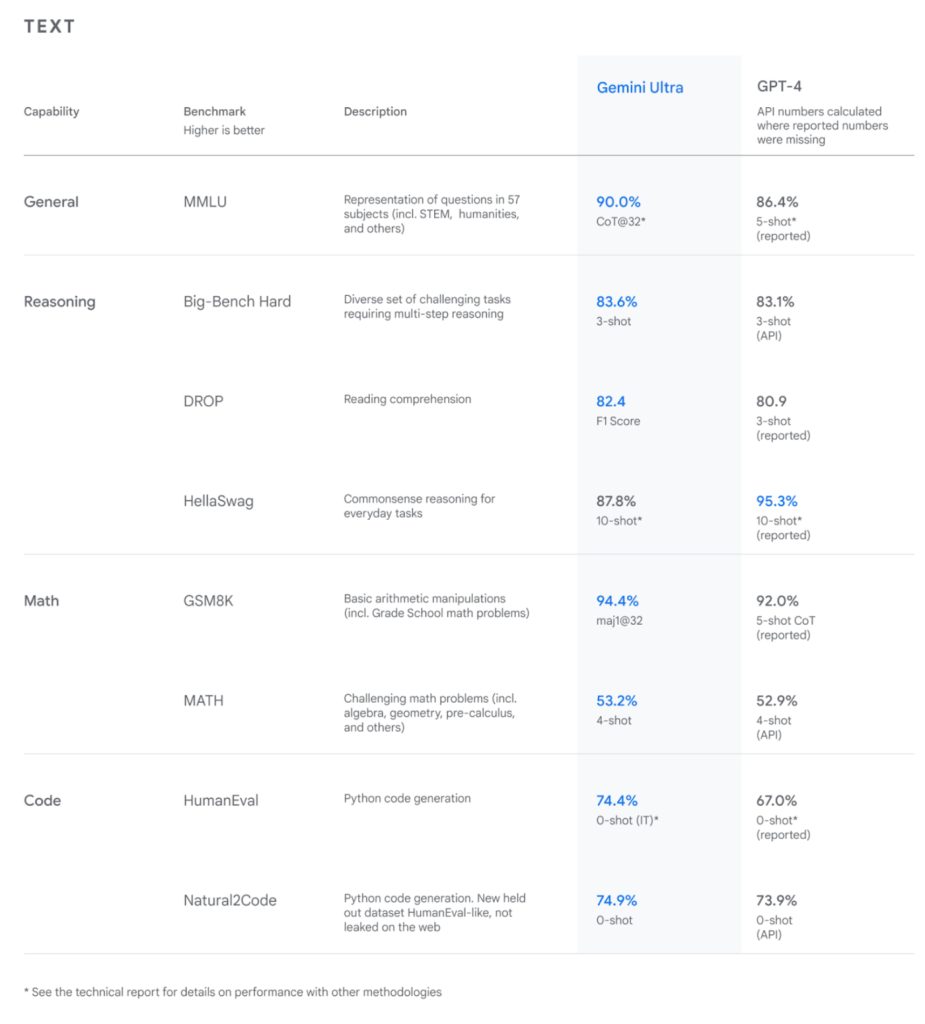Image resolution: width=925 pixels, height=1024 pixels.
Task: Select the Capability column header
Action: tap(51, 112)
